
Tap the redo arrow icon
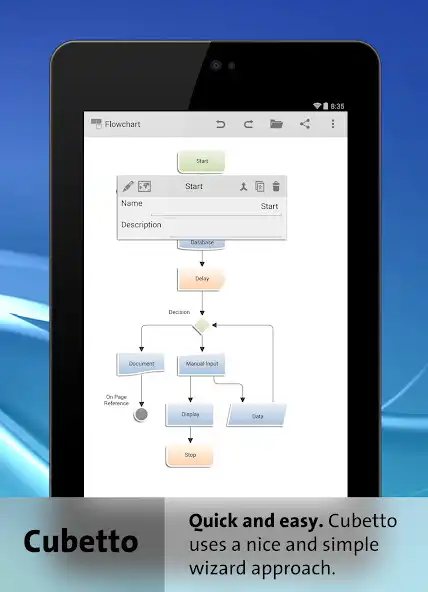pos(248,124)
